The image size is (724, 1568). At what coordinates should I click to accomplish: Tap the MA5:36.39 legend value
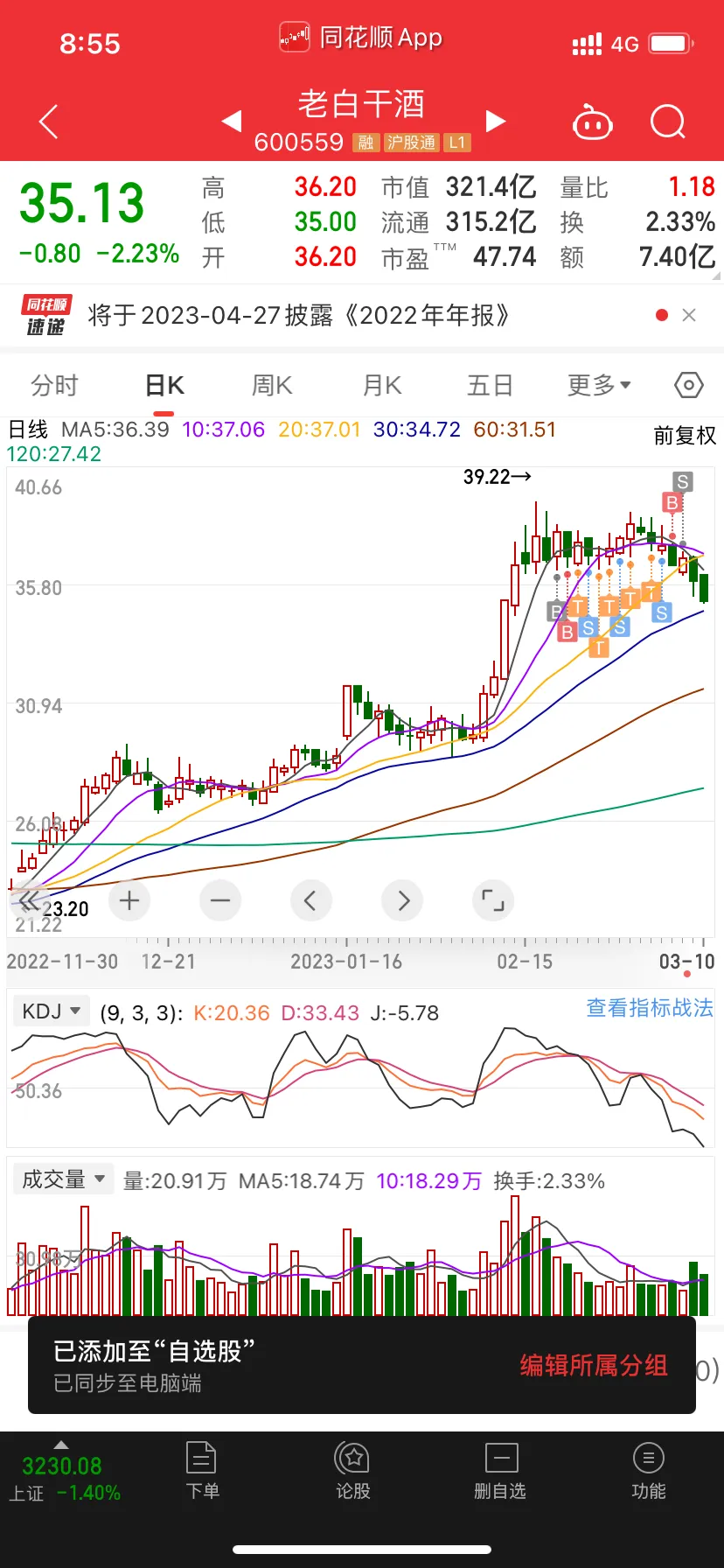(115, 430)
